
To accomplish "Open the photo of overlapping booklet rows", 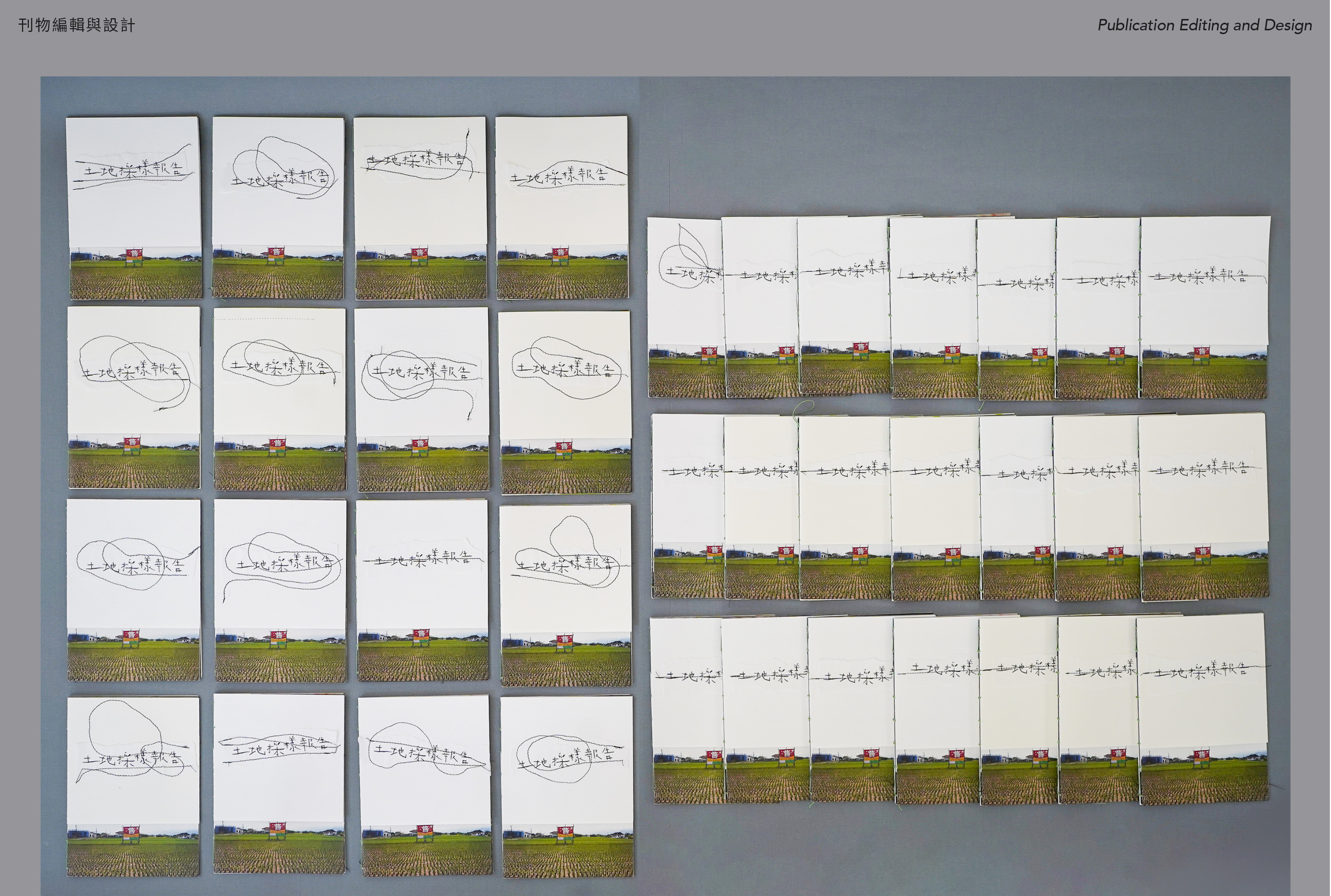I will click(965, 486).
